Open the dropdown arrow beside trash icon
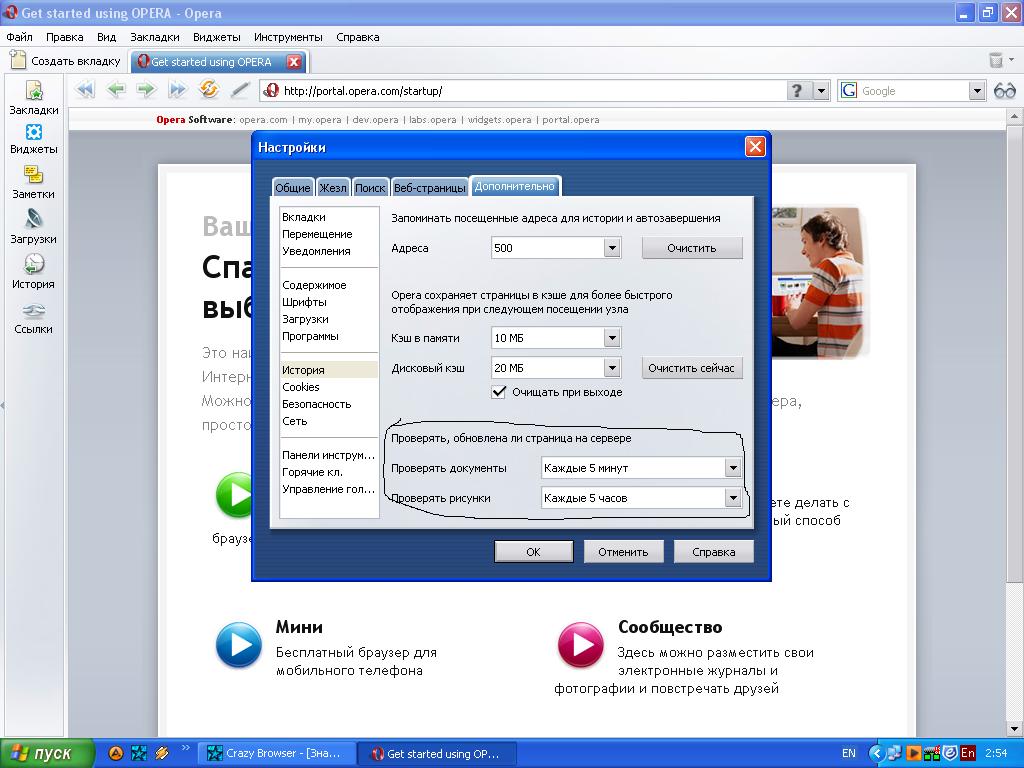 1012,60
